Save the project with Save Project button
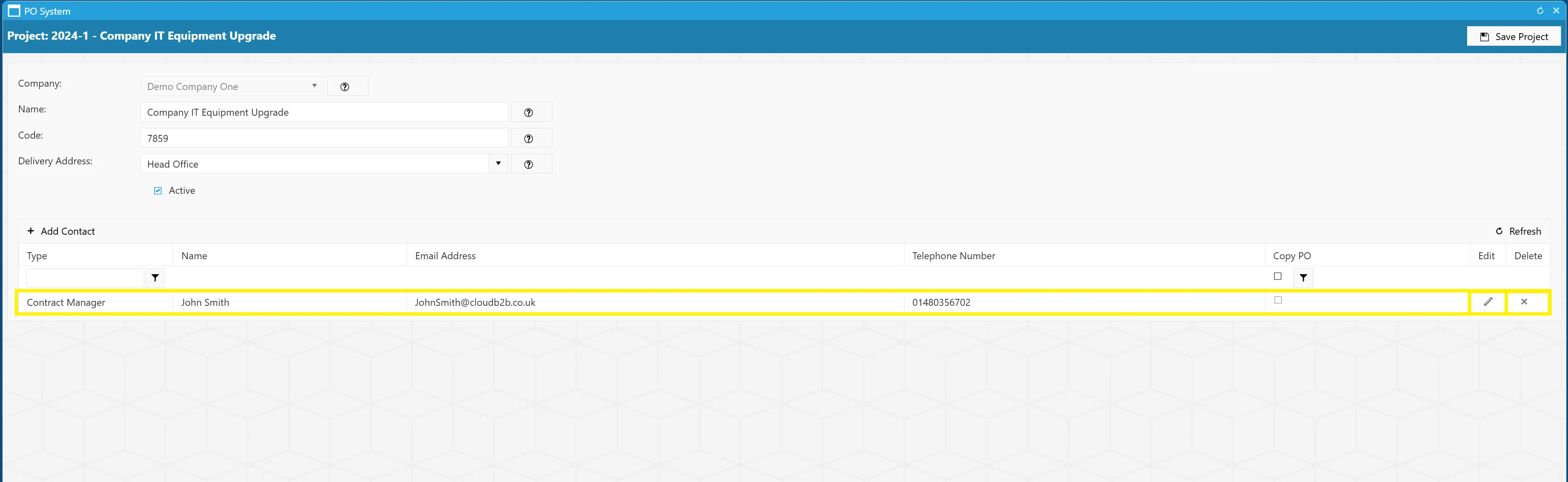The image size is (1568, 482). click(1514, 36)
